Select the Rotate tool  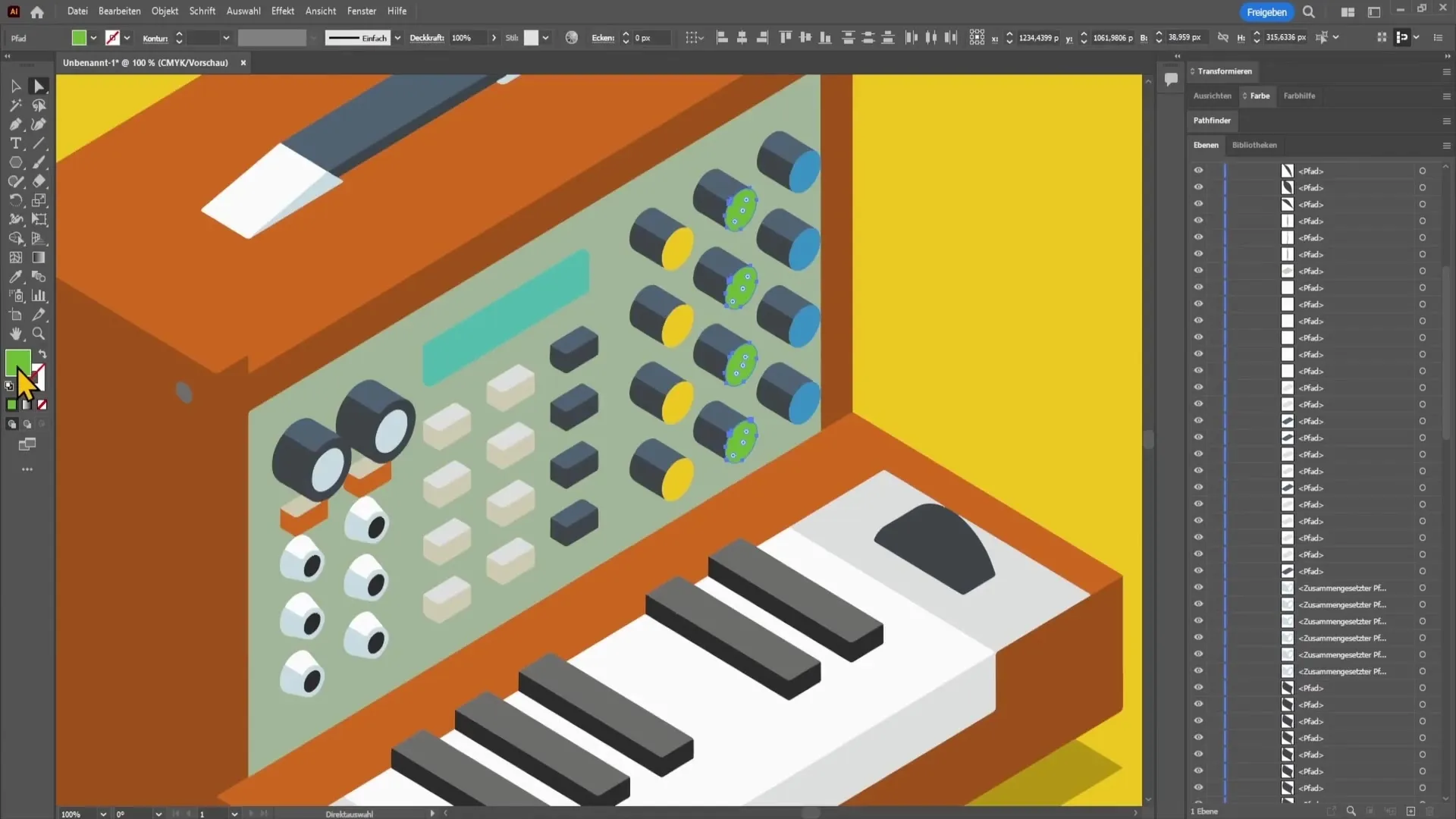click(x=15, y=200)
